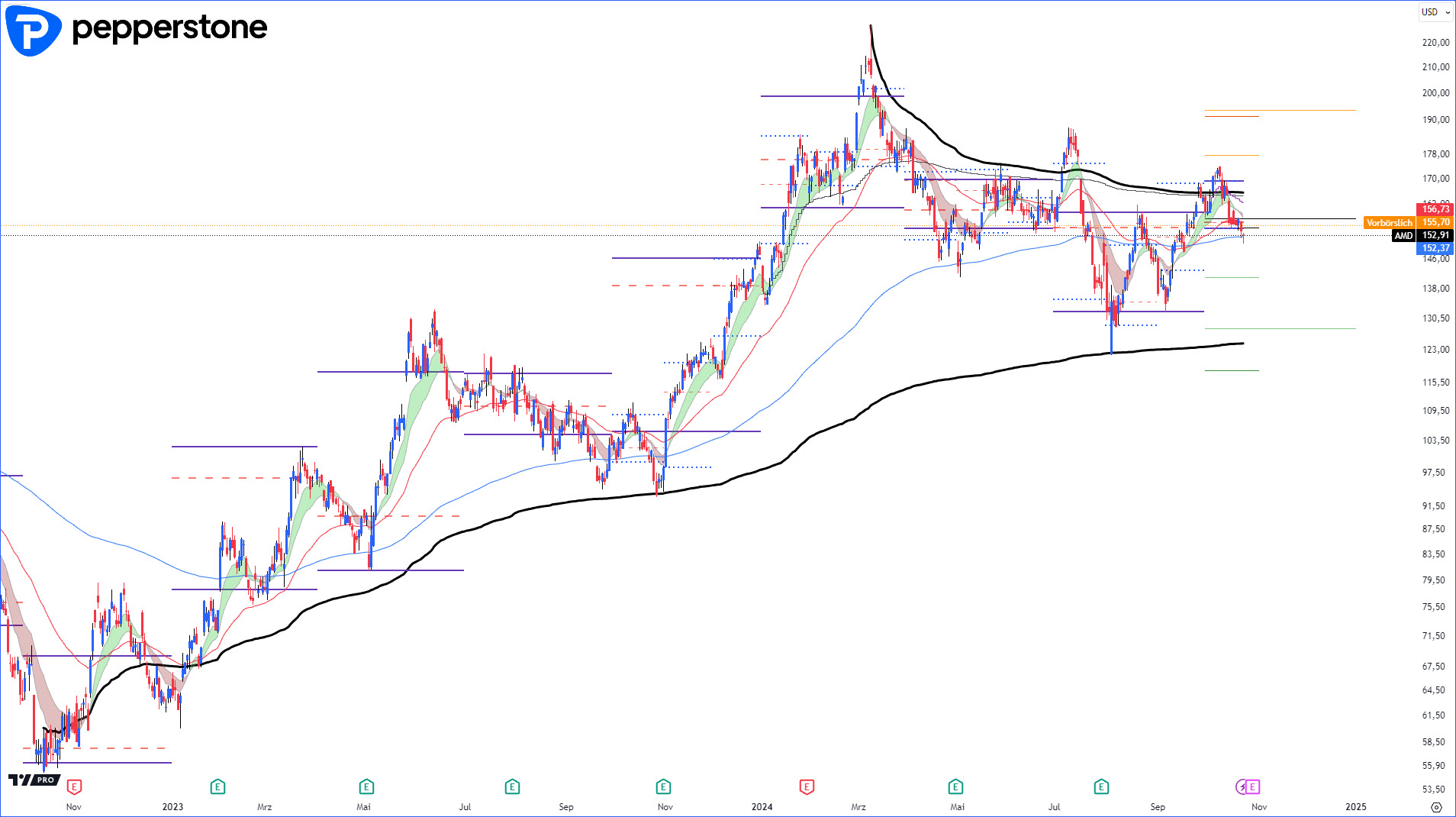Click red earnings marker right of 2024 label
Screen dimensions: 1456x817
coord(807,786)
